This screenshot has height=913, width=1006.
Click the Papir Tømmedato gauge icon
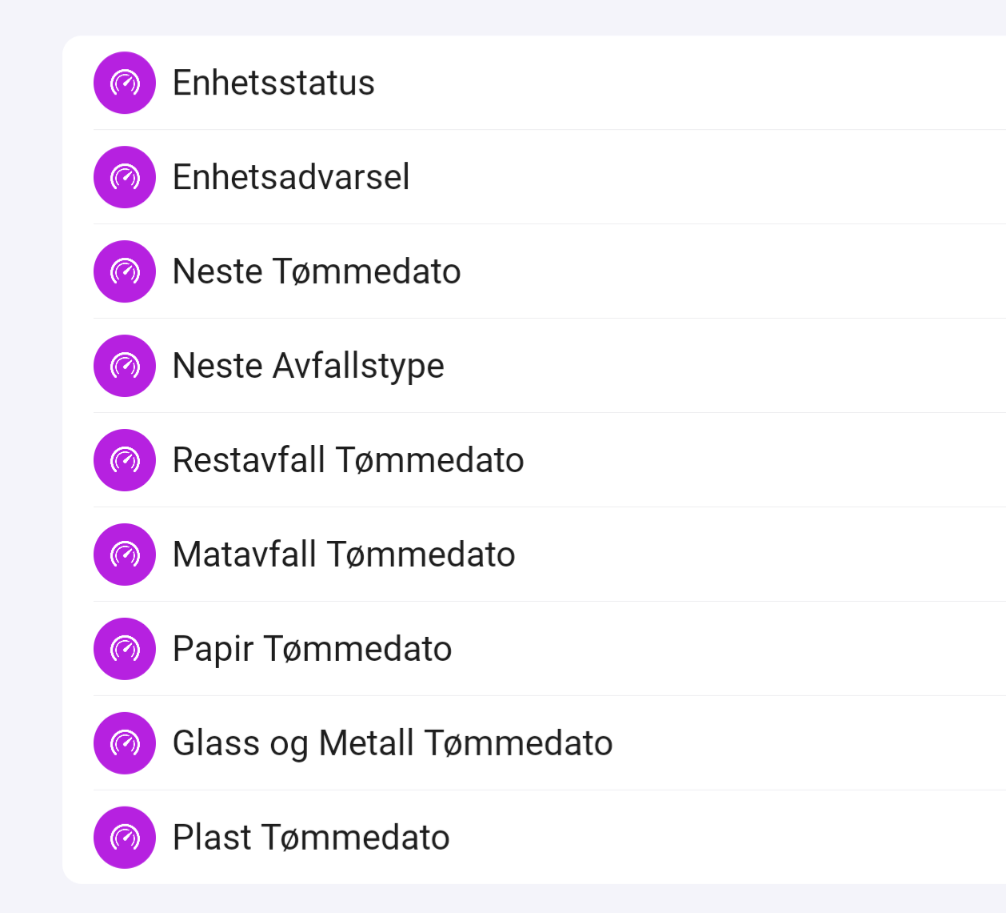pyautogui.click(x=124, y=649)
